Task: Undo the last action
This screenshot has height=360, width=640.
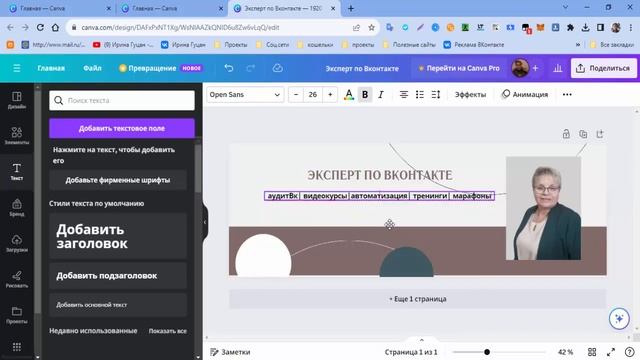Action: point(229,68)
